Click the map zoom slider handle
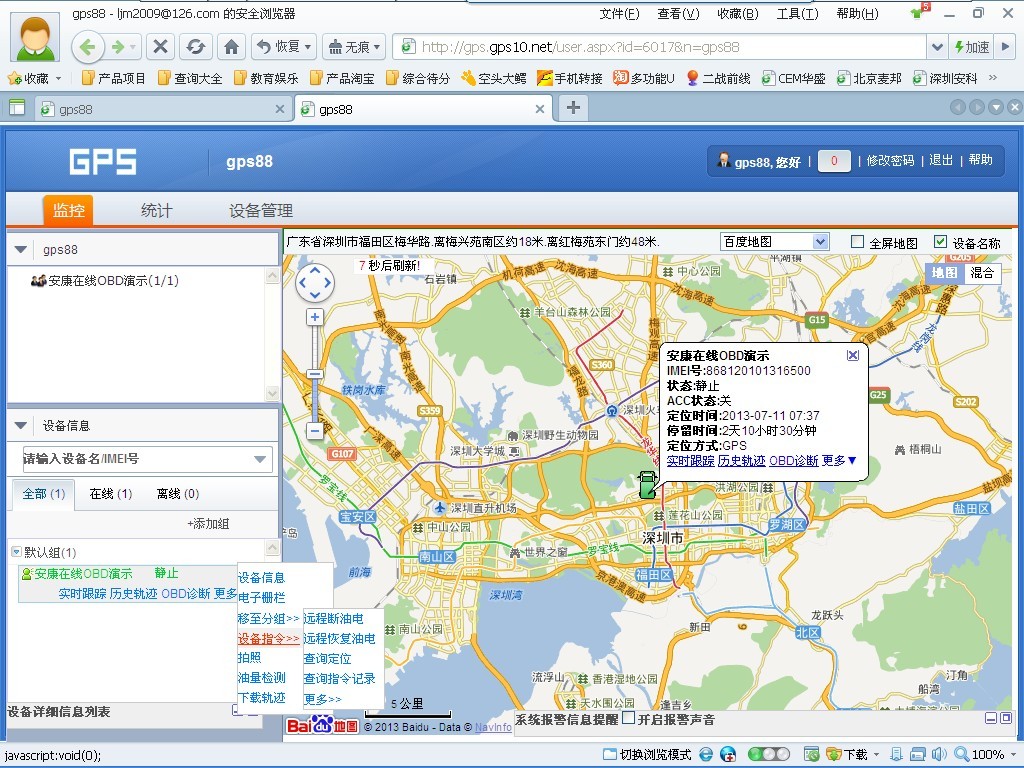Image resolution: width=1024 pixels, height=768 pixels. (x=315, y=374)
